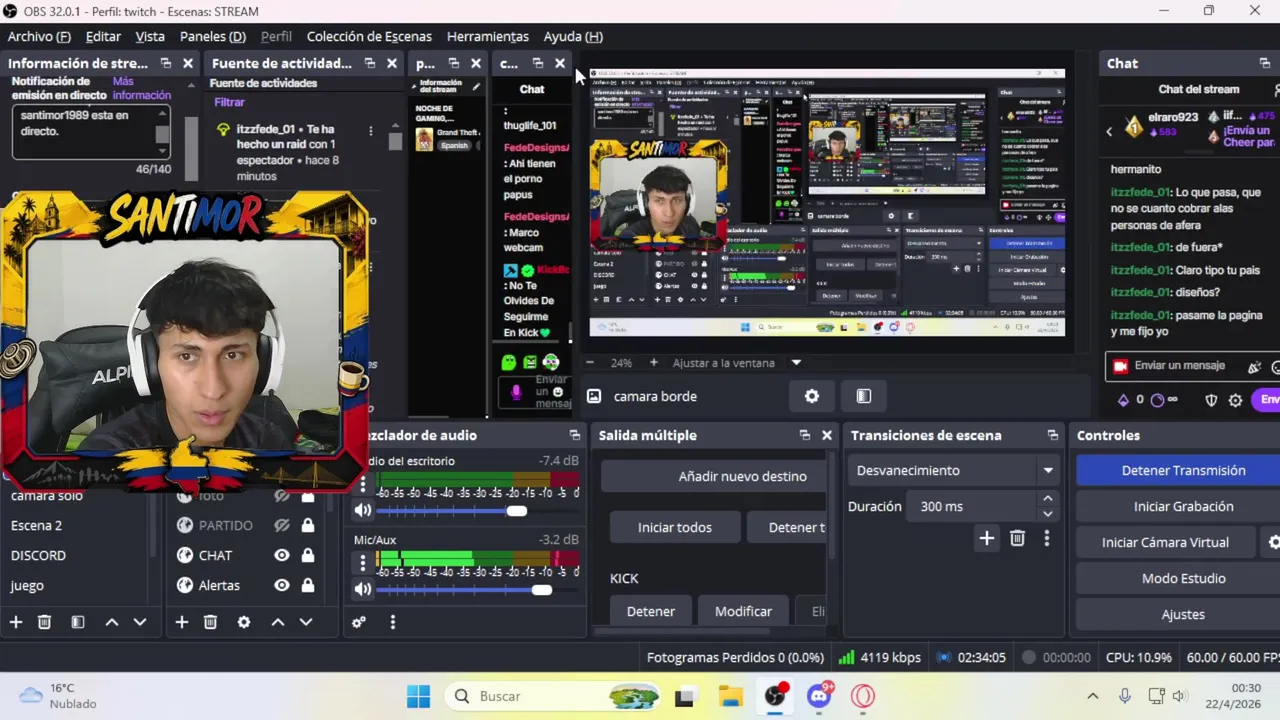The height and width of the screenshot is (720, 1280).
Task: Open source properties gear in Sources toolbar
Action: 244,622
